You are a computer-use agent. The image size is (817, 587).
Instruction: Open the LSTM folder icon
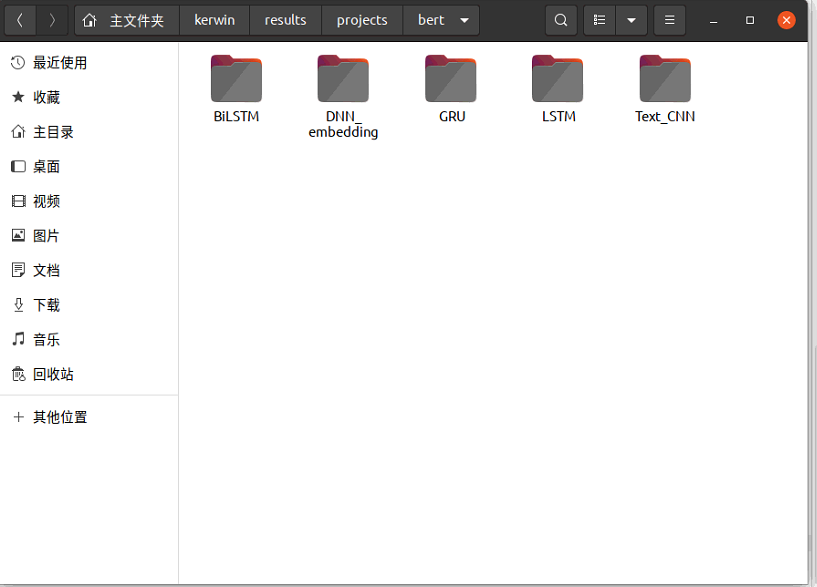coord(558,79)
